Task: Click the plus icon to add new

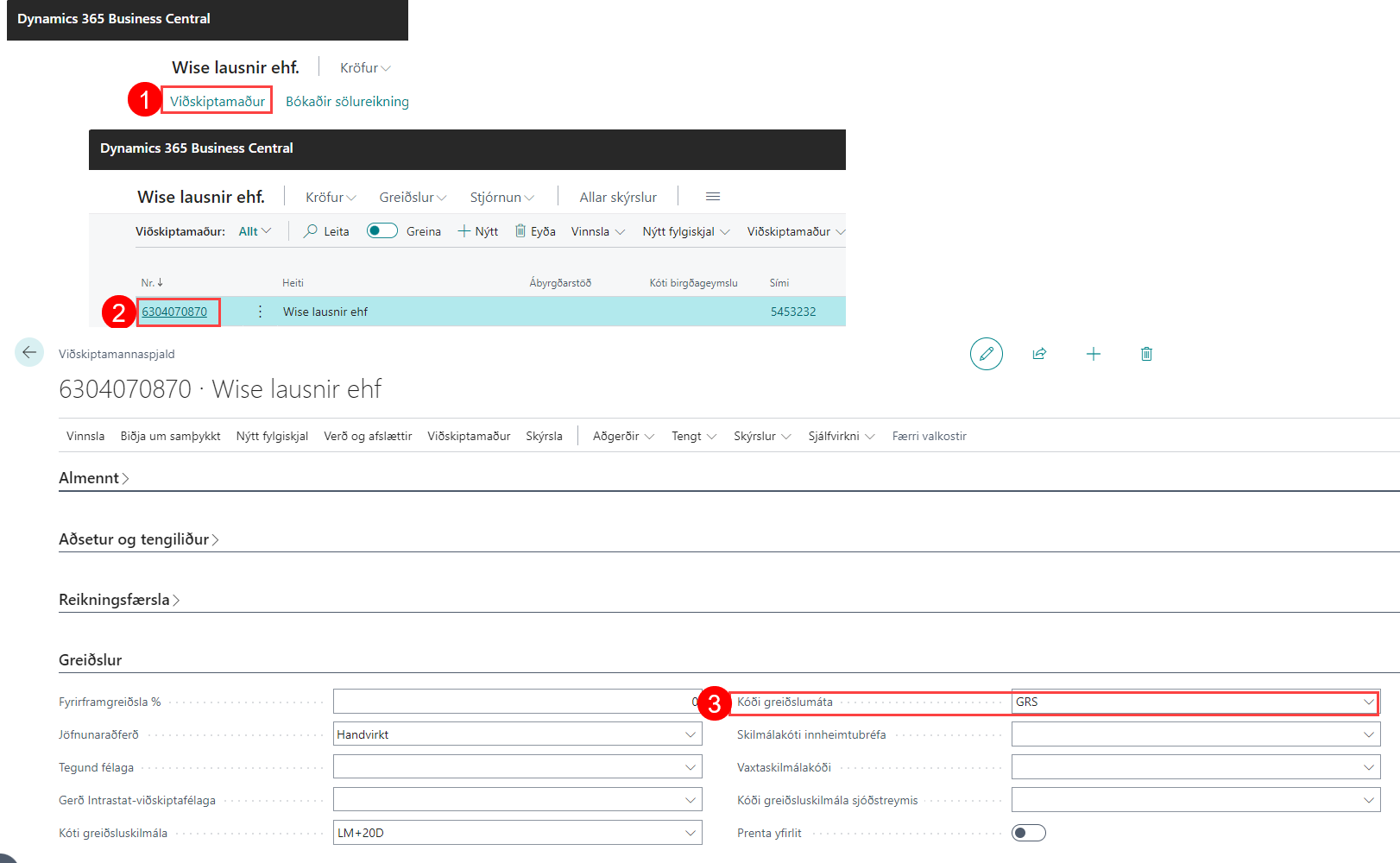Action: pyautogui.click(x=1093, y=354)
